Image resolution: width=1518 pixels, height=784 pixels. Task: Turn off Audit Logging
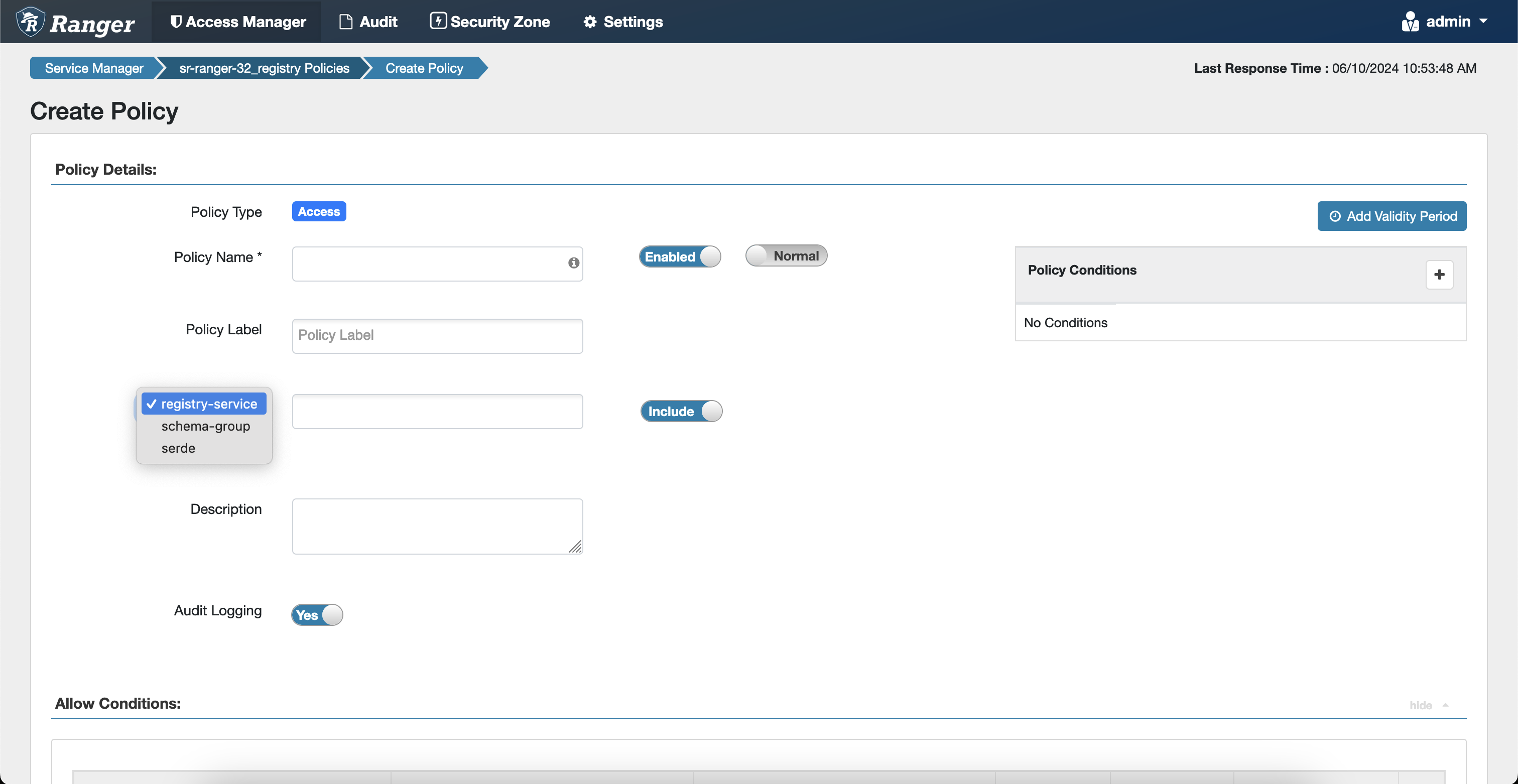[x=316, y=614]
